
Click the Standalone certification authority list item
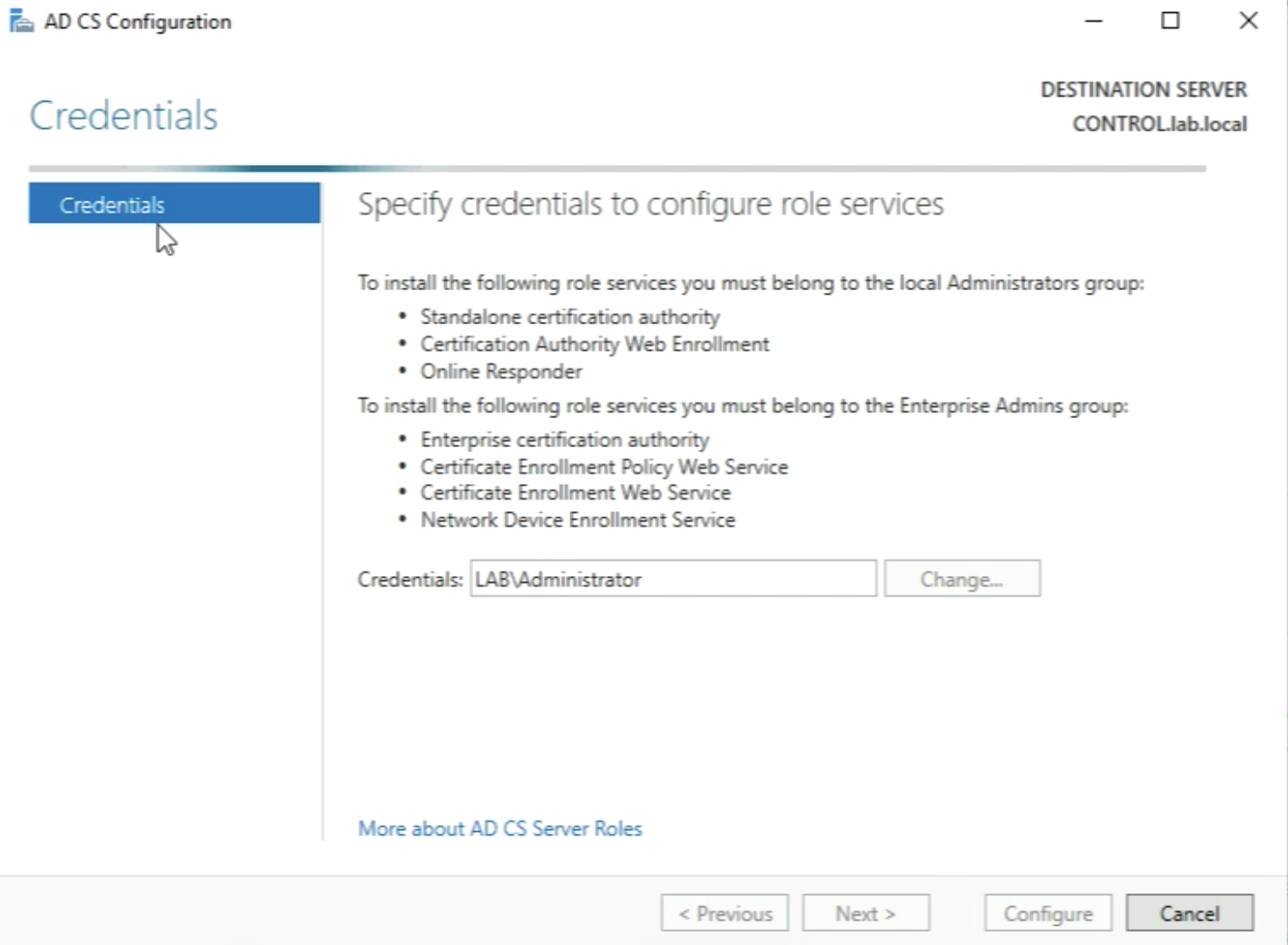tap(570, 316)
